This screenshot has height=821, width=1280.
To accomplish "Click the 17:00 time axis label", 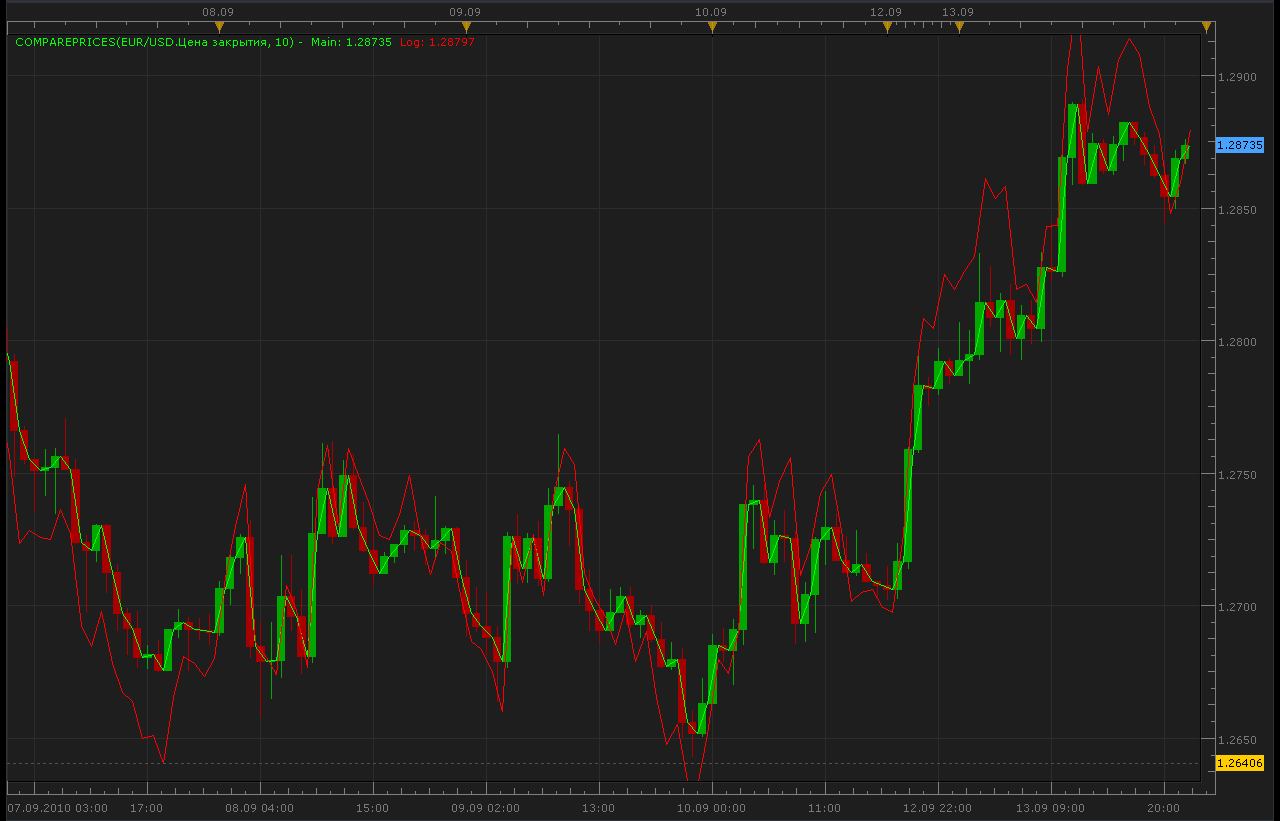I will point(147,807).
